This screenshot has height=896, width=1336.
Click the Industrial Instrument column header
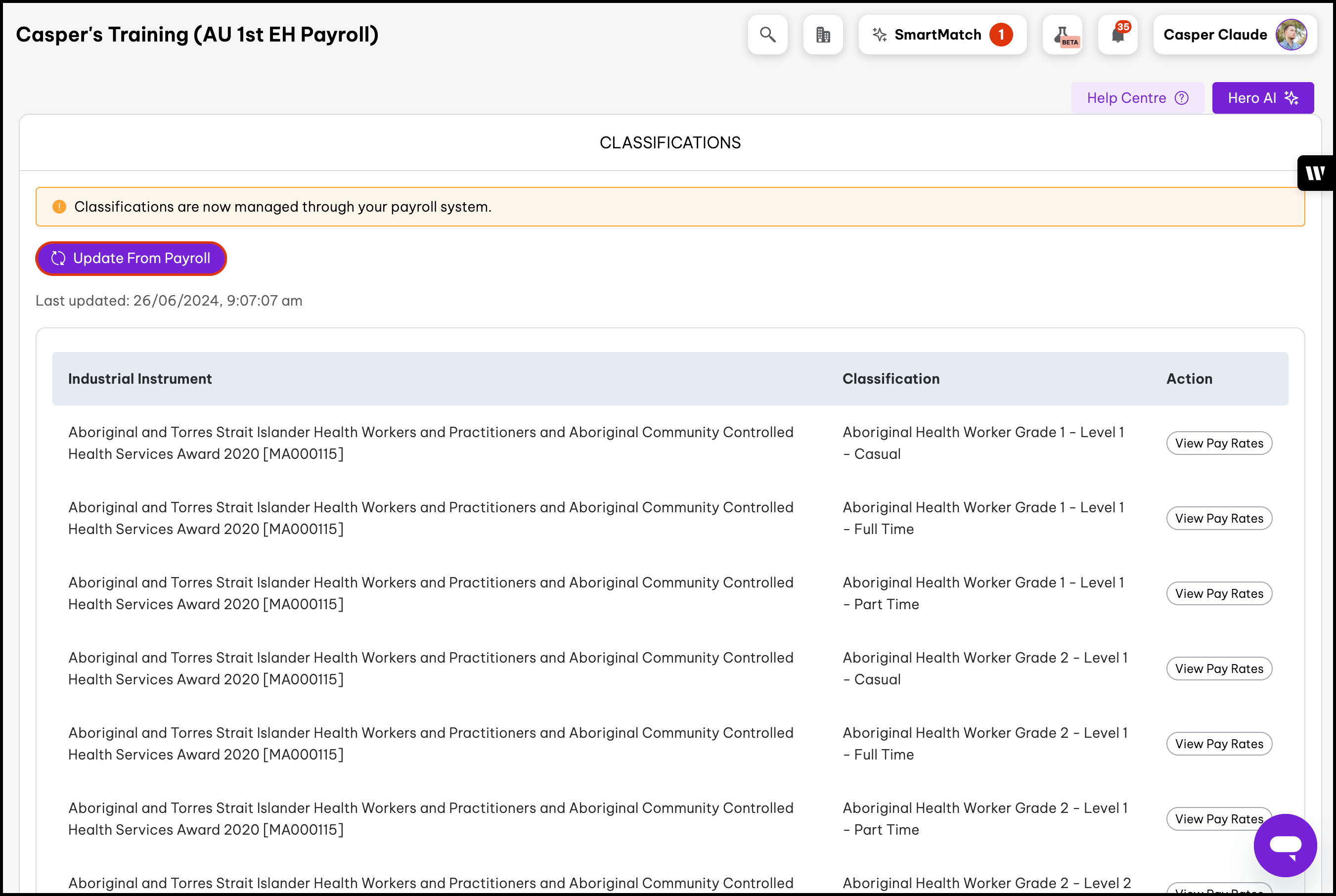coord(140,379)
